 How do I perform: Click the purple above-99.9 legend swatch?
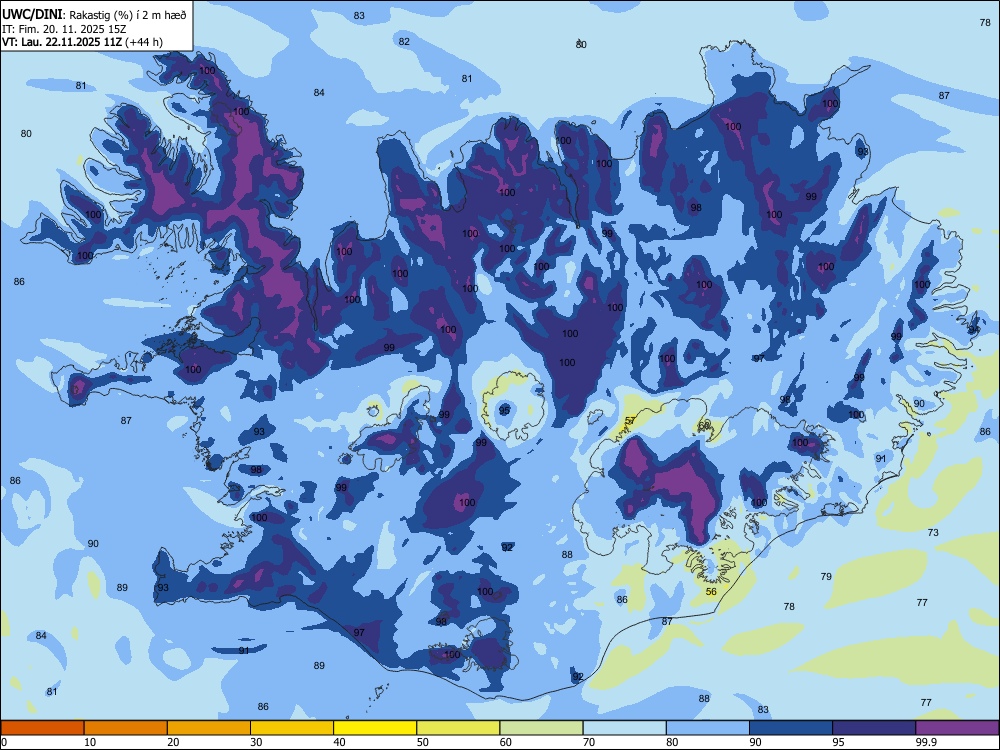tap(957, 728)
